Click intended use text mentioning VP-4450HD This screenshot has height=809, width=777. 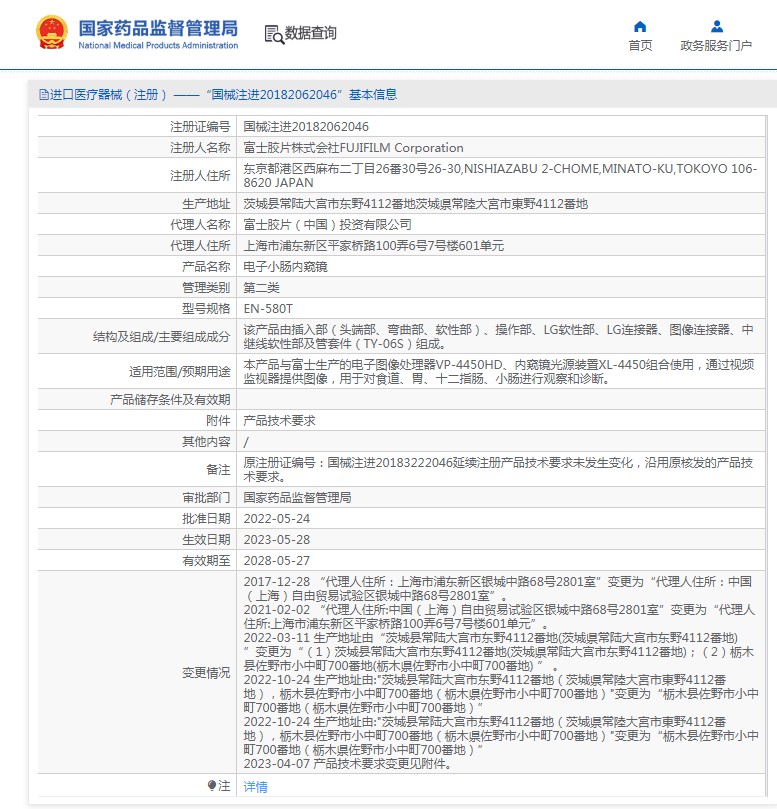click(x=499, y=371)
